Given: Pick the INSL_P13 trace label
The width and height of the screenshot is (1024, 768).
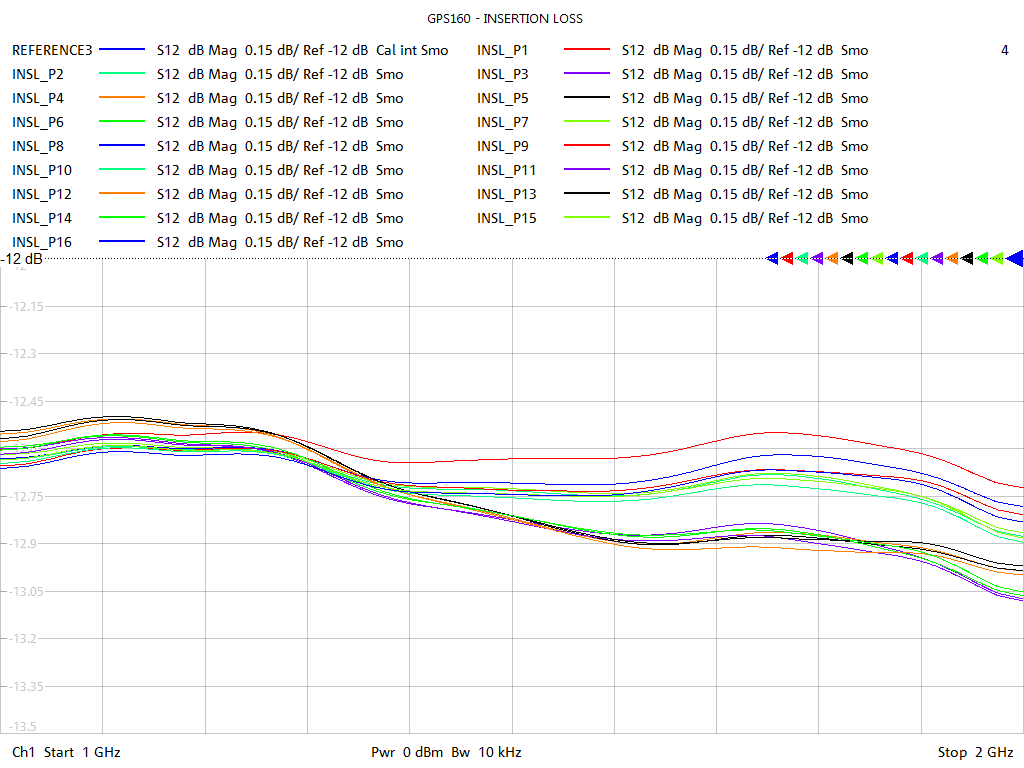Looking at the screenshot, I should click(x=506, y=195).
